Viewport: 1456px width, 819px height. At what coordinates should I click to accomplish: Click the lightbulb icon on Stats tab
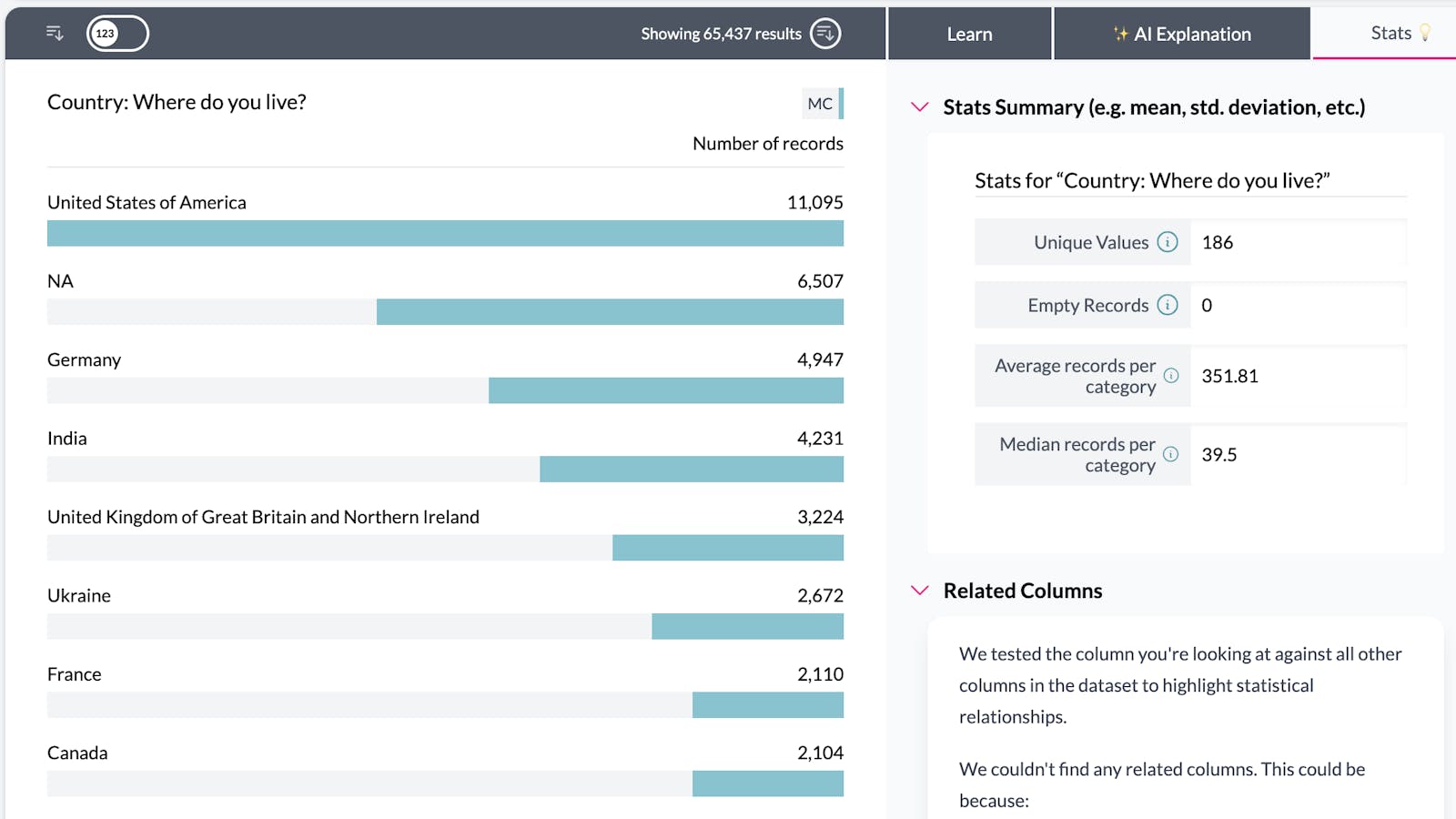click(1425, 34)
